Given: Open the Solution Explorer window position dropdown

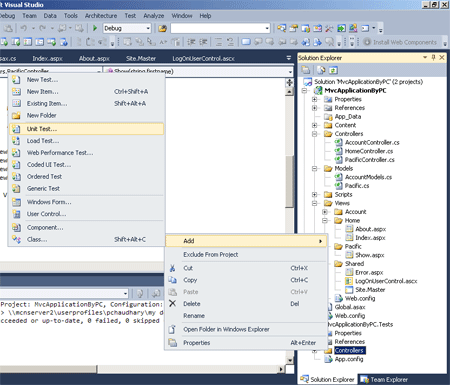Looking at the screenshot, I should click(425, 58).
